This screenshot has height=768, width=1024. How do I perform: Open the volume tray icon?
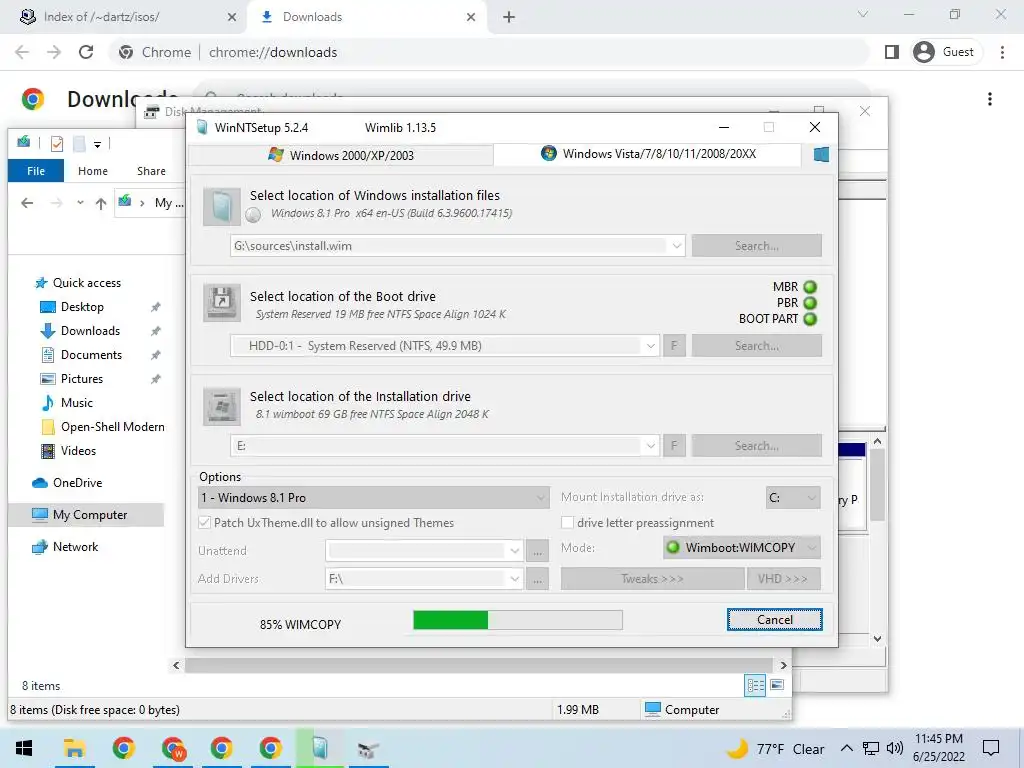[895, 748]
